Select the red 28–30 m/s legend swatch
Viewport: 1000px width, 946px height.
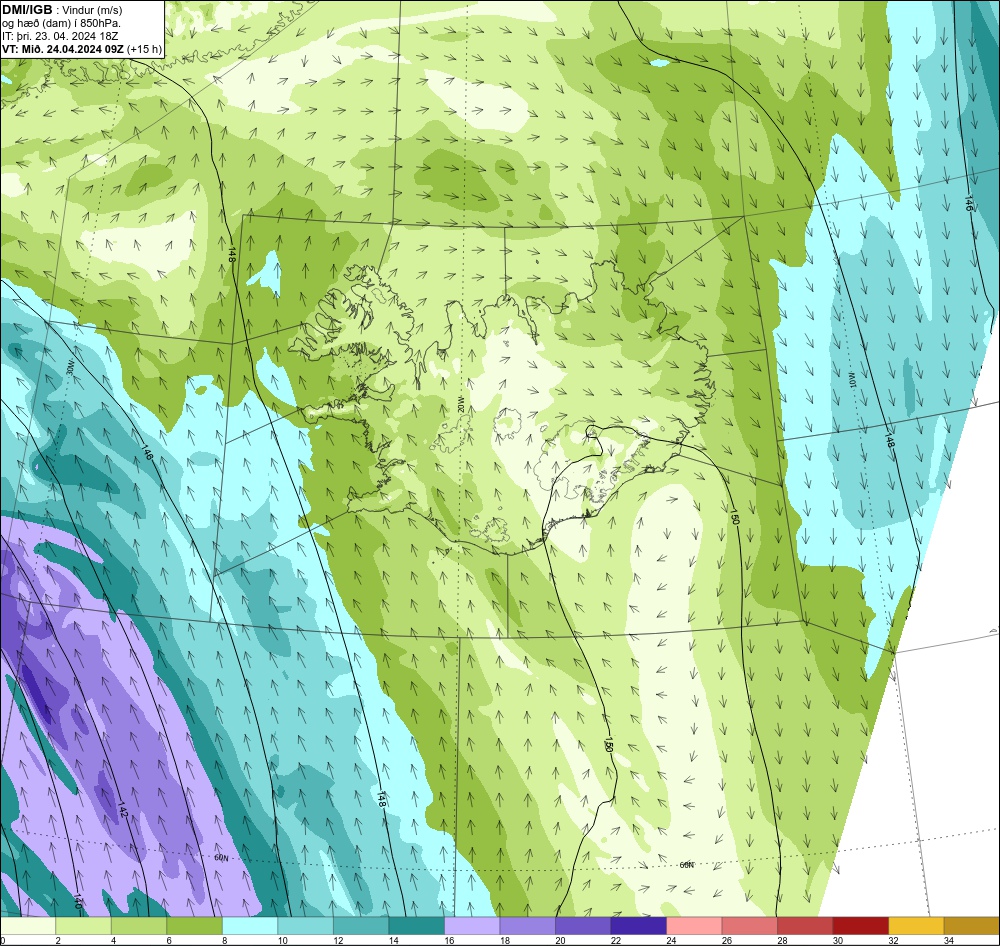pyautogui.click(x=805, y=926)
